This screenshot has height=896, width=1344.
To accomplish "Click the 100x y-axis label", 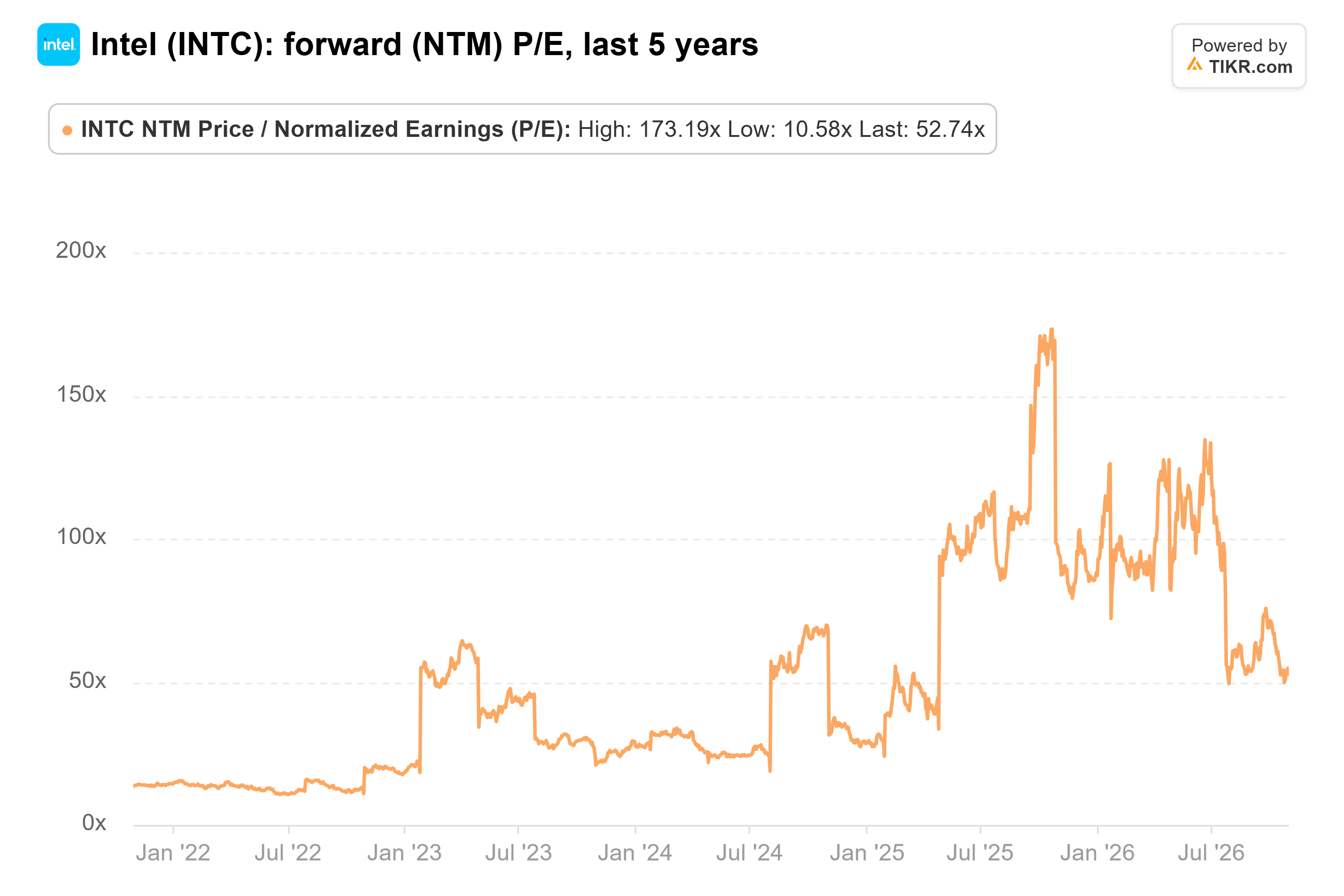I will click(x=81, y=536).
